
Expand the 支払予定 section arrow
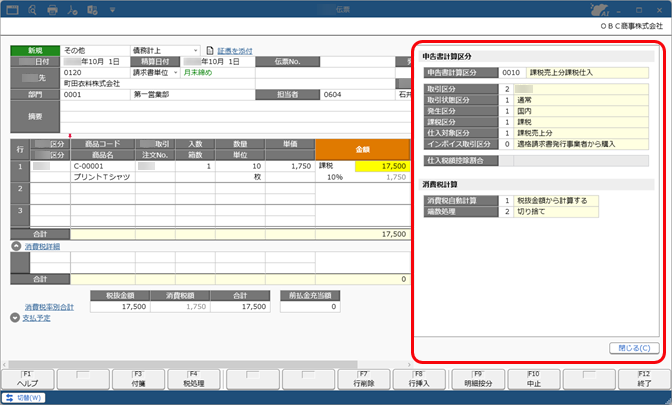point(15,318)
